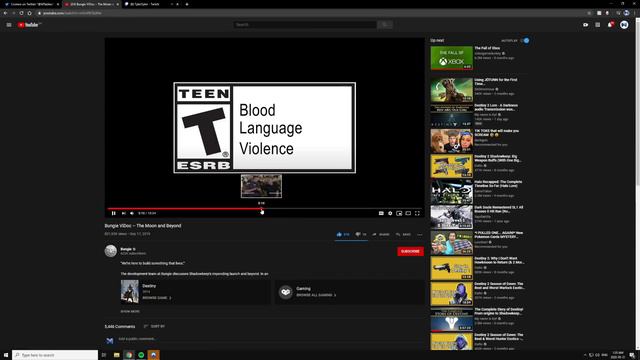
Task: Reload the page
Action: (21, 13)
